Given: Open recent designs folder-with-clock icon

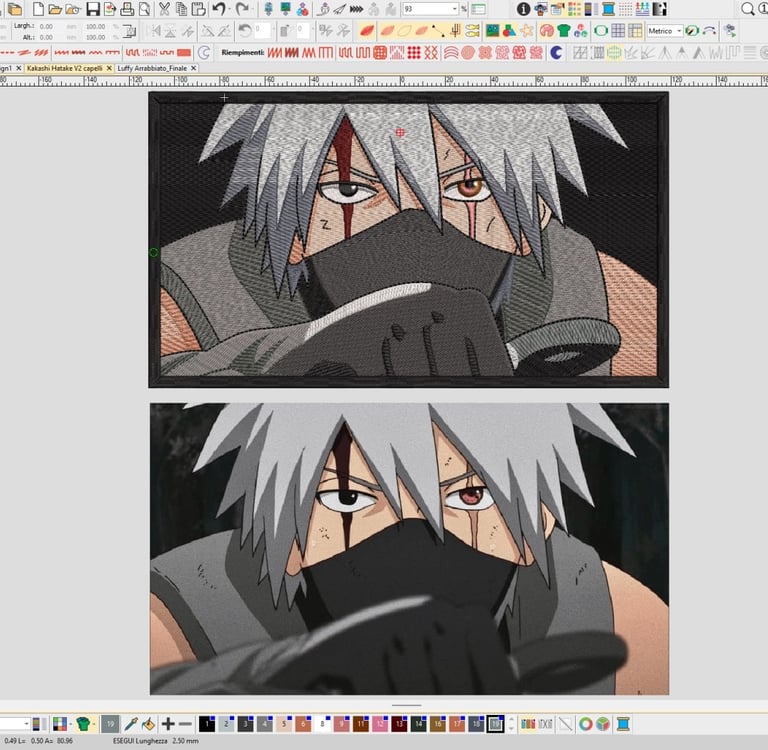Looking at the screenshot, I should (72, 9).
